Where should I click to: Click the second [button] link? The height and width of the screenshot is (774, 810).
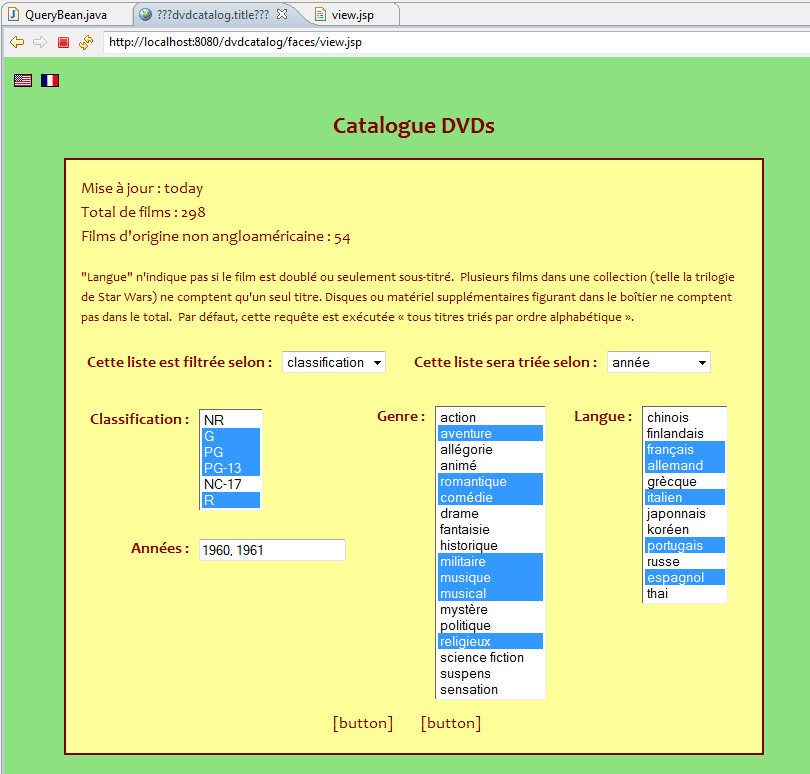[x=450, y=723]
